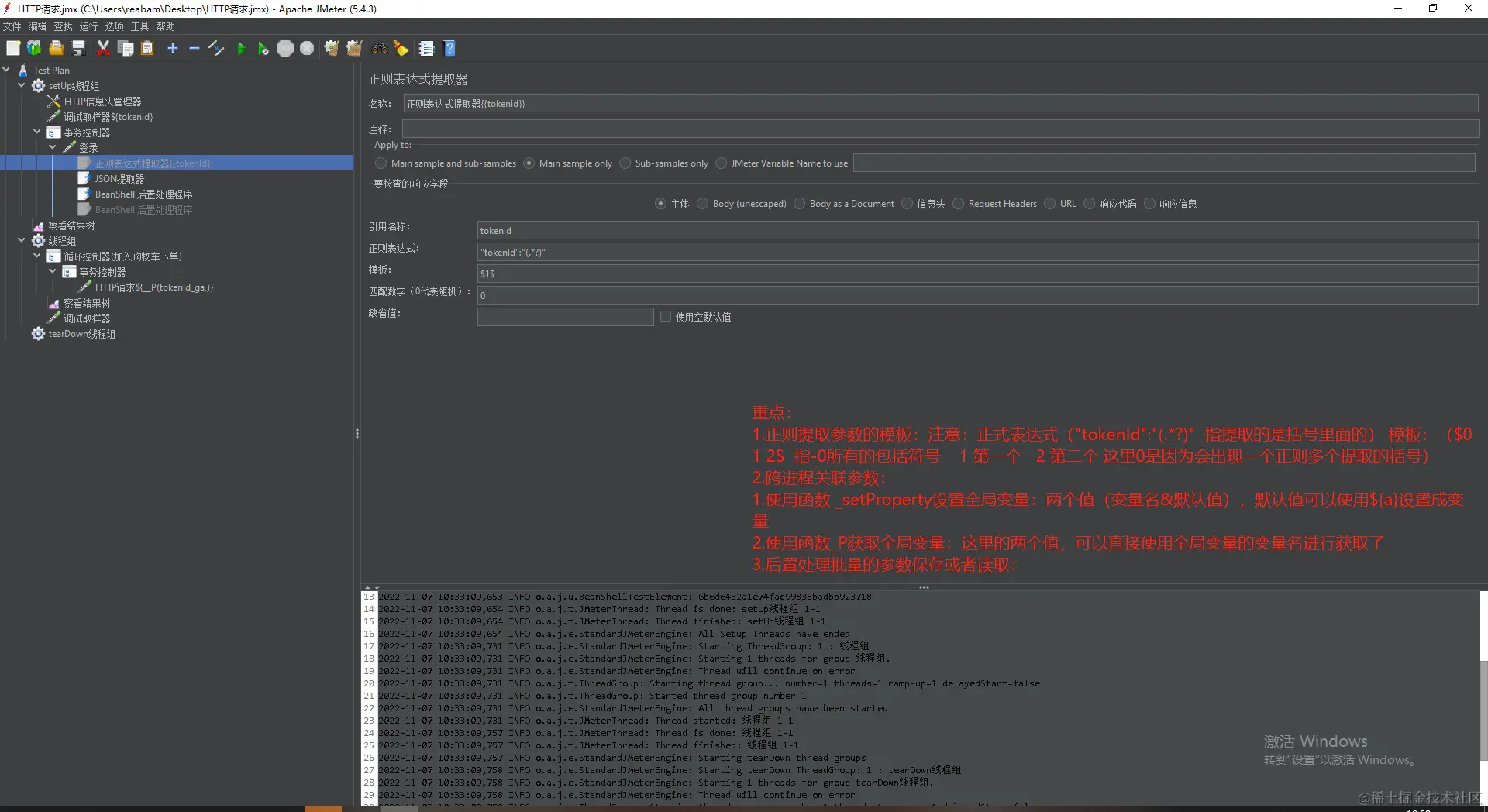Click the 匹配数字 match number field
Image resolution: width=1488 pixels, height=812 pixels.
pos(978,295)
